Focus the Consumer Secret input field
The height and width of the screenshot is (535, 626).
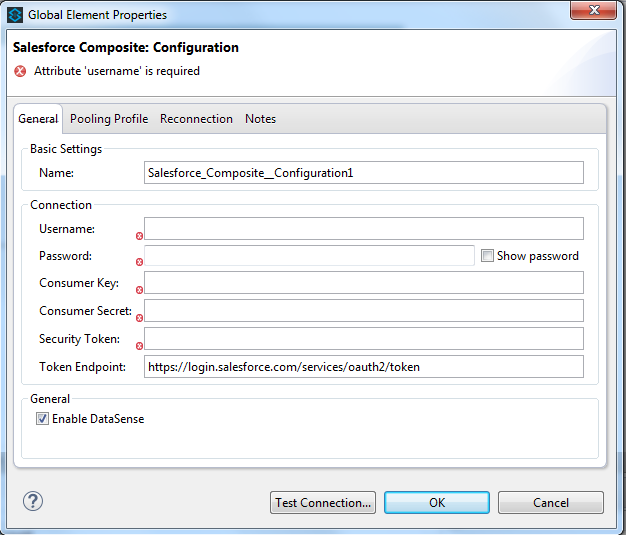(364, 311)
